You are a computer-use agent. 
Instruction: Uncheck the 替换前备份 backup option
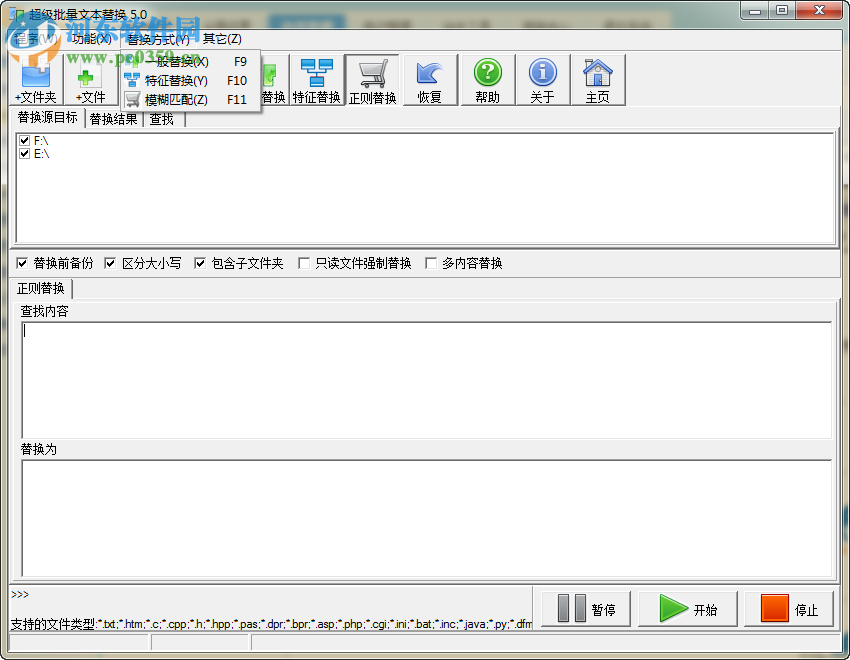21,263
